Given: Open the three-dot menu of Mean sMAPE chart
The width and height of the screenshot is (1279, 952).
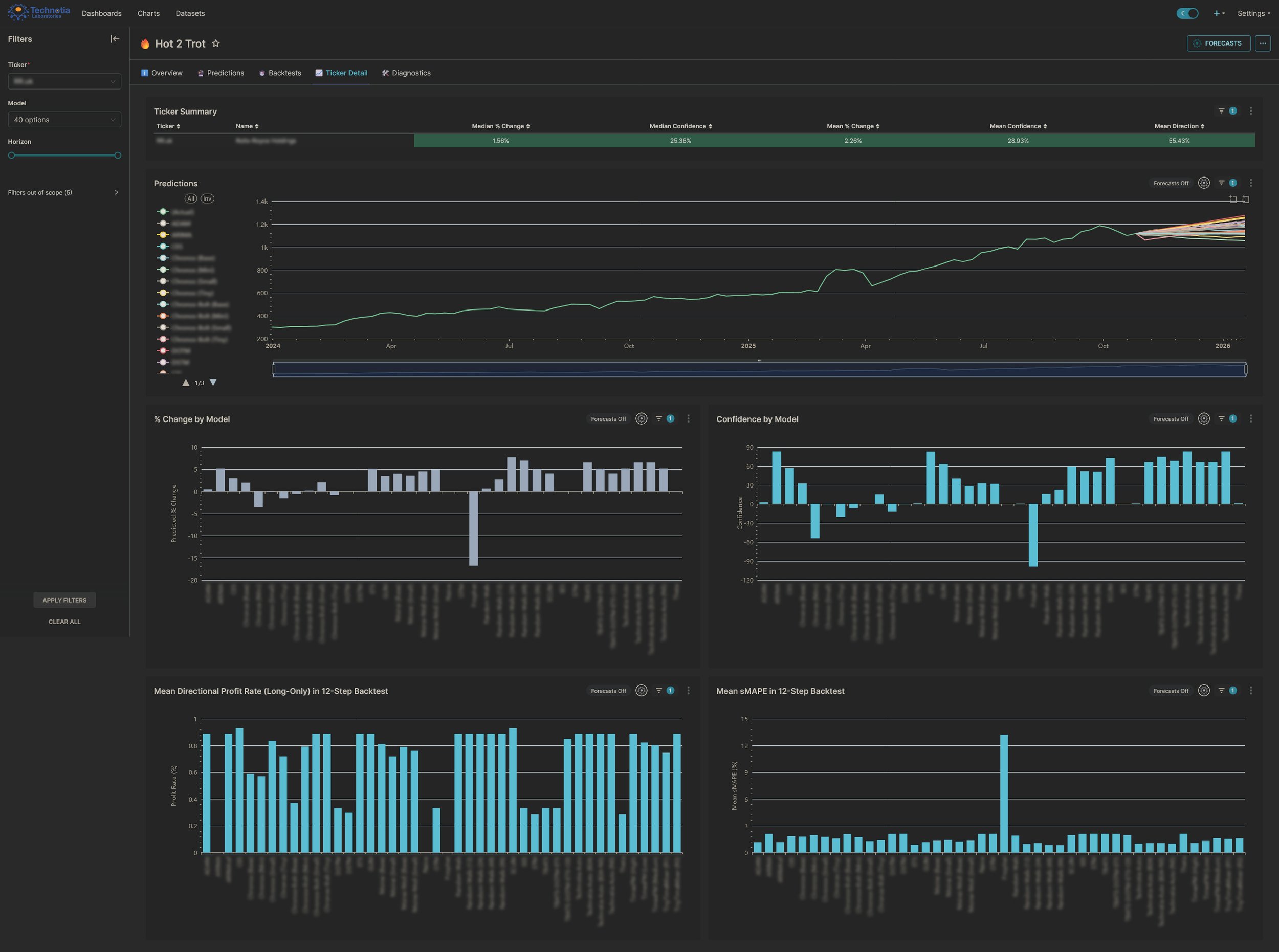Looking at the screenshot, I should (1250, 691).
